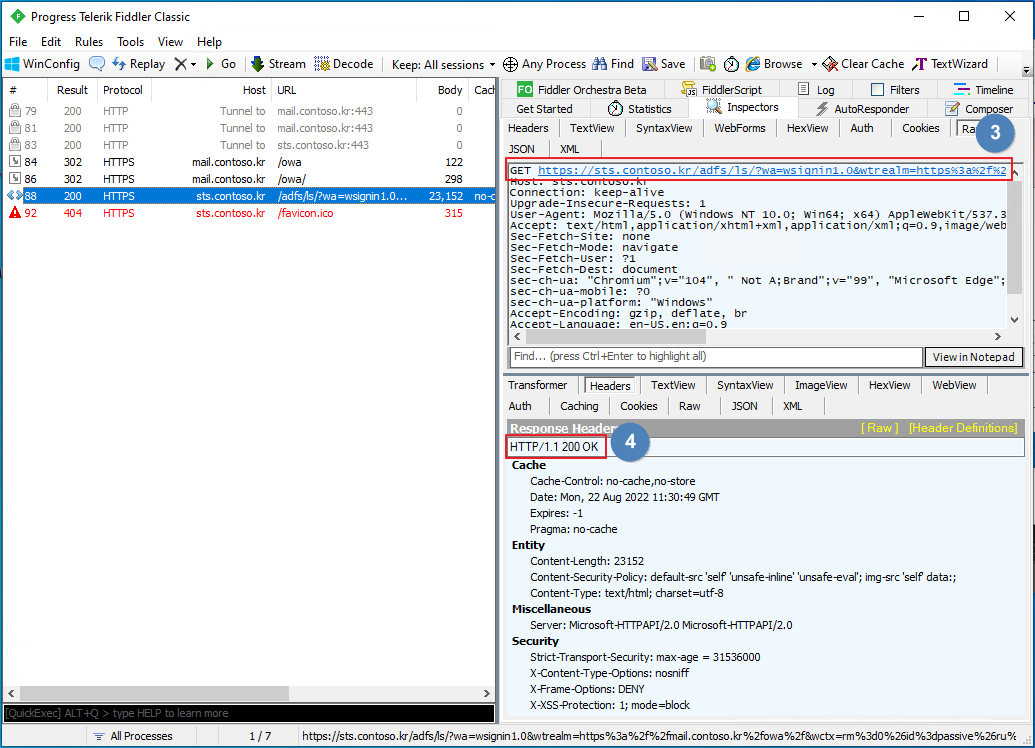Click Clear Cache toolbar button
This screenshot has height=748, width=1035.
click(863, 64)
